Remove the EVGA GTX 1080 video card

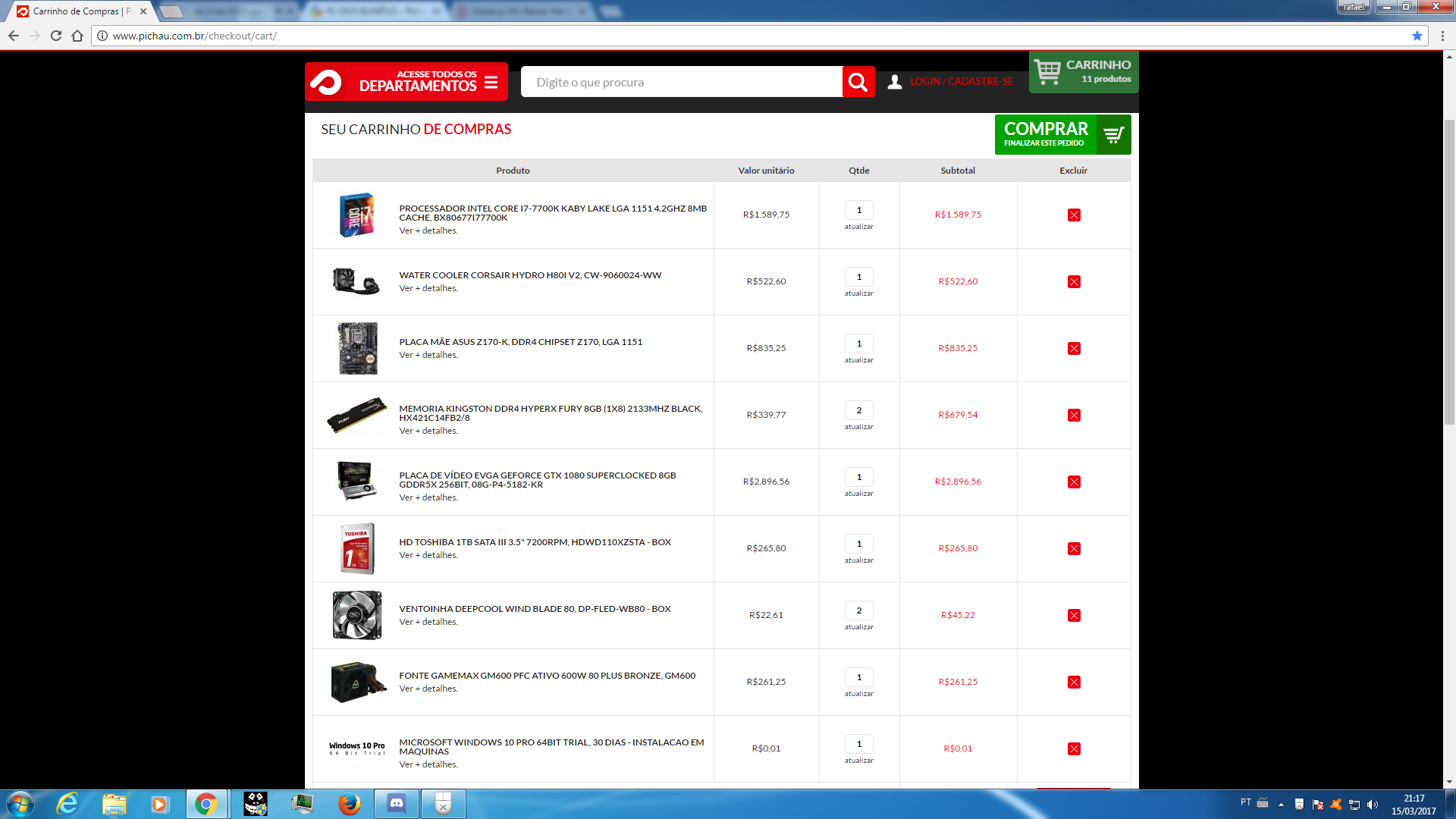1074,482
